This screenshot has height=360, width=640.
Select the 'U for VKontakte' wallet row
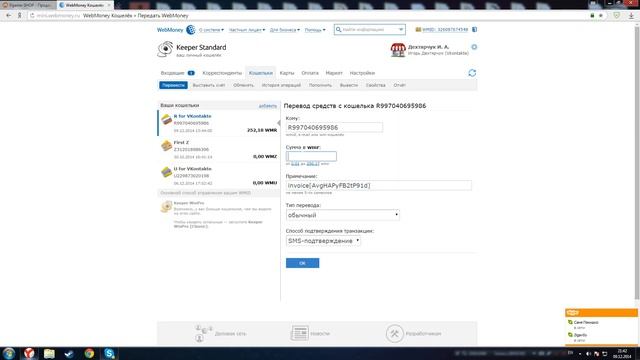(218, 176)
